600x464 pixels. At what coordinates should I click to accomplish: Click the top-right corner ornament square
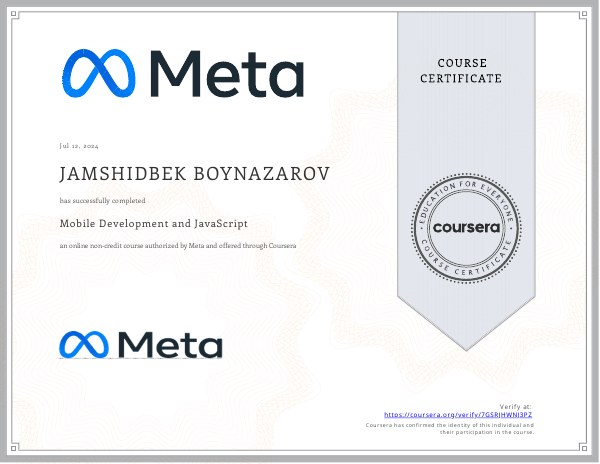(583, 15)
